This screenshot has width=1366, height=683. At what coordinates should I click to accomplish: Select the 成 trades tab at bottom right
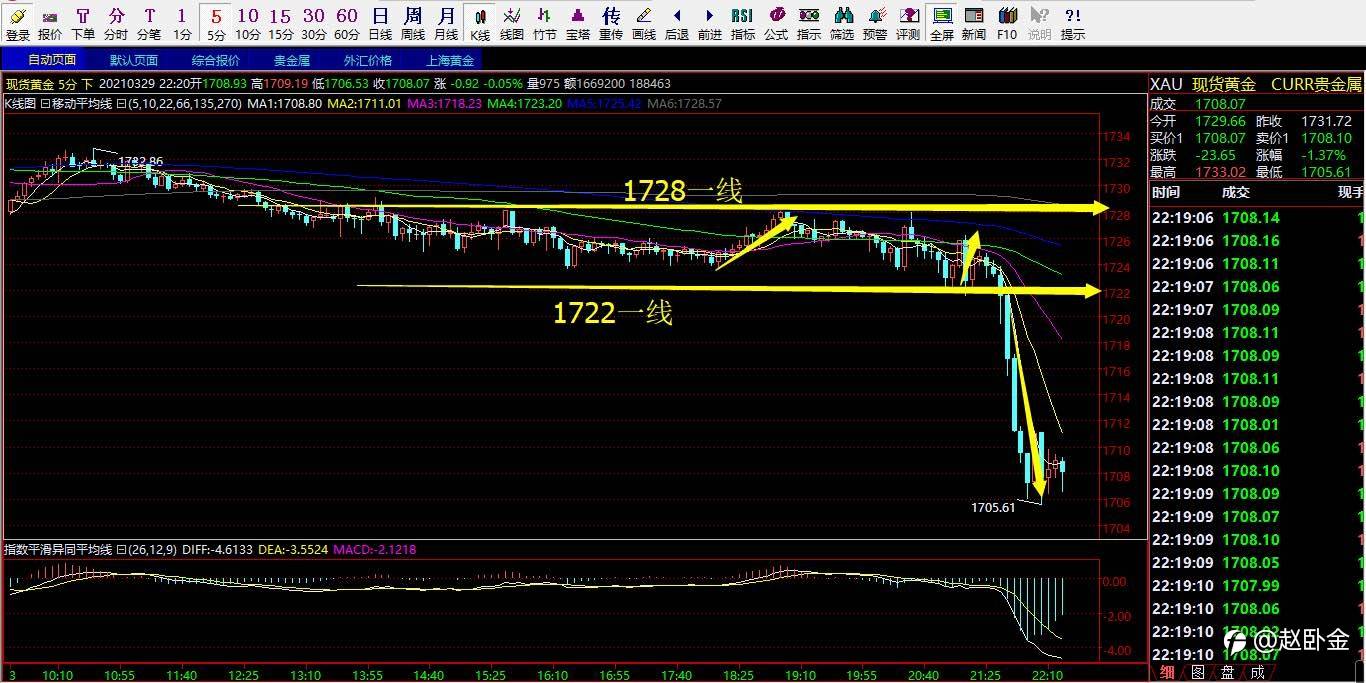(x=1257, y=673)
